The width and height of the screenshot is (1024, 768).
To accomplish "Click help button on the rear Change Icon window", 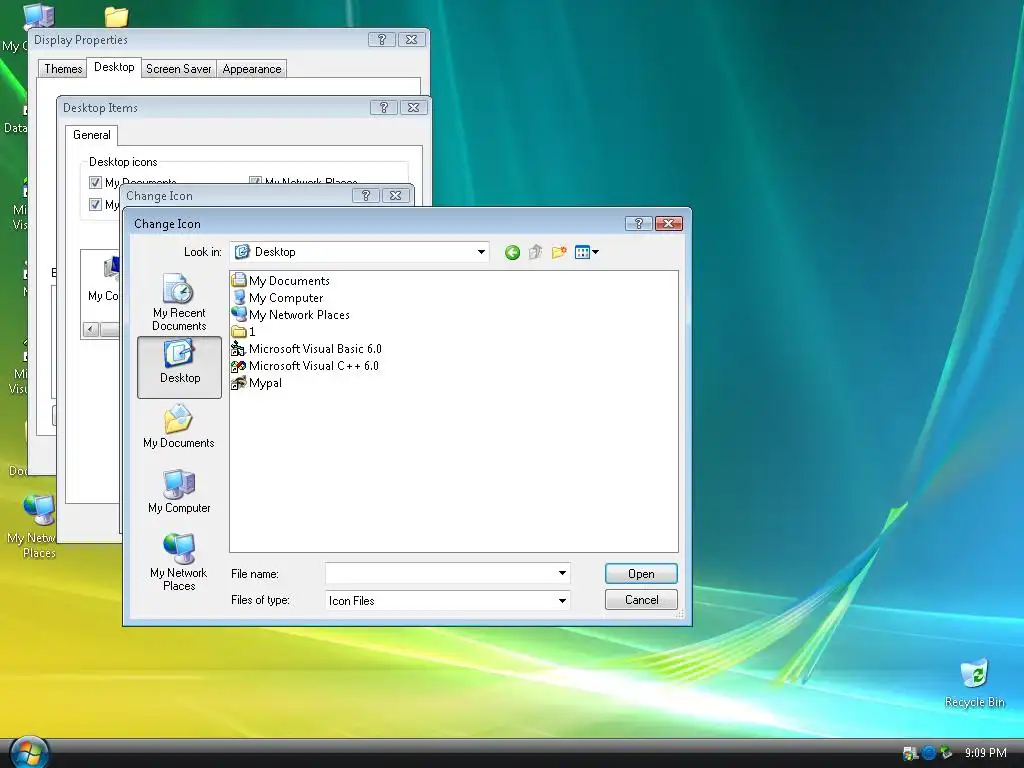I will pos(366,195).
